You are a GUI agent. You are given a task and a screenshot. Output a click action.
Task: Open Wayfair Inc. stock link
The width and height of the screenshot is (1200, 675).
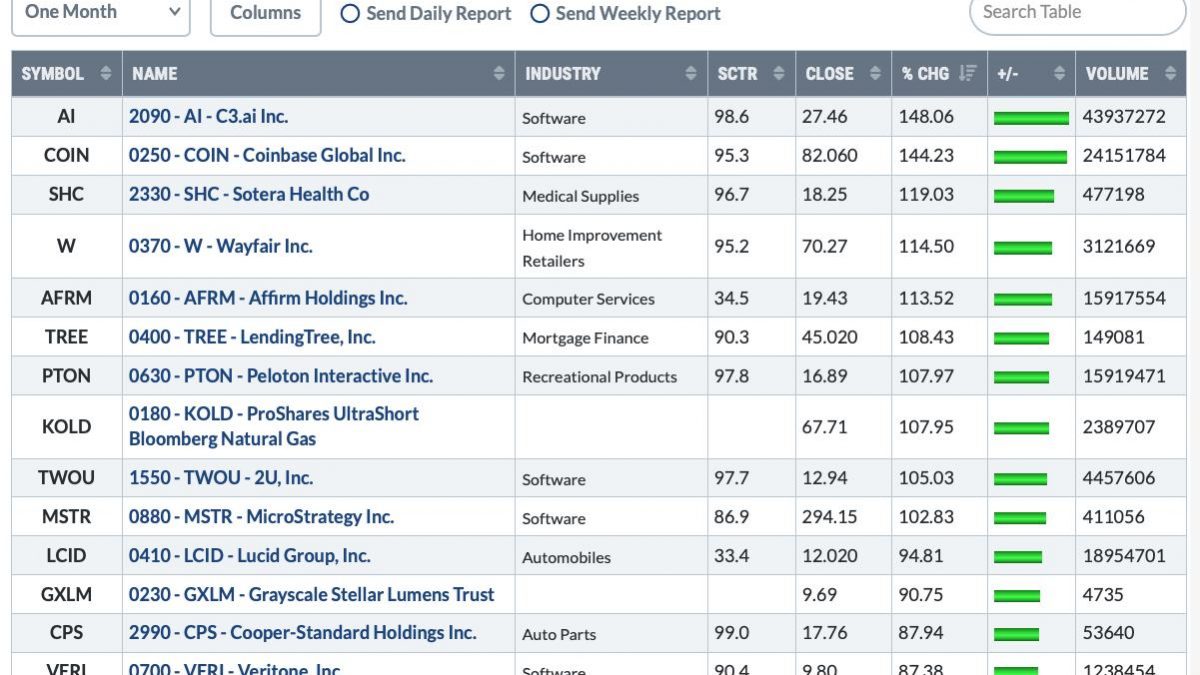click(x=221, y=246)
